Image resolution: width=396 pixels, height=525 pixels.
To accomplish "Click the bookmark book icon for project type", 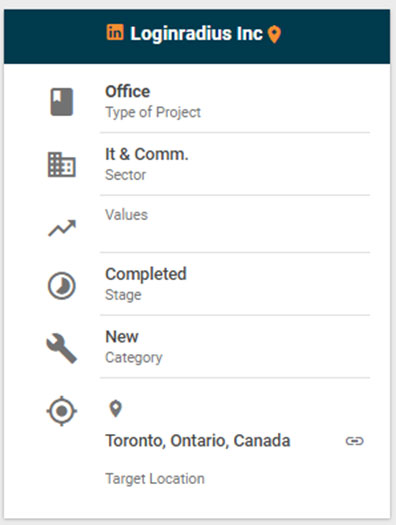I will (x=62, y=102).
